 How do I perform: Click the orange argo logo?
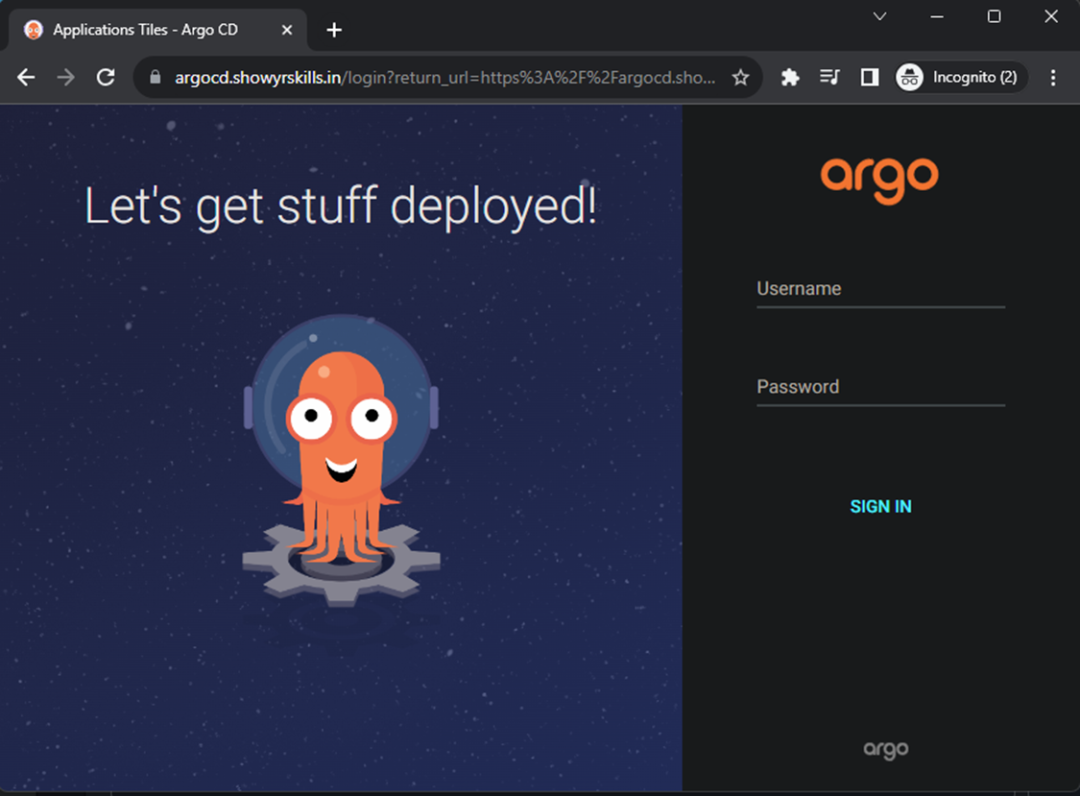coord(880,180)
